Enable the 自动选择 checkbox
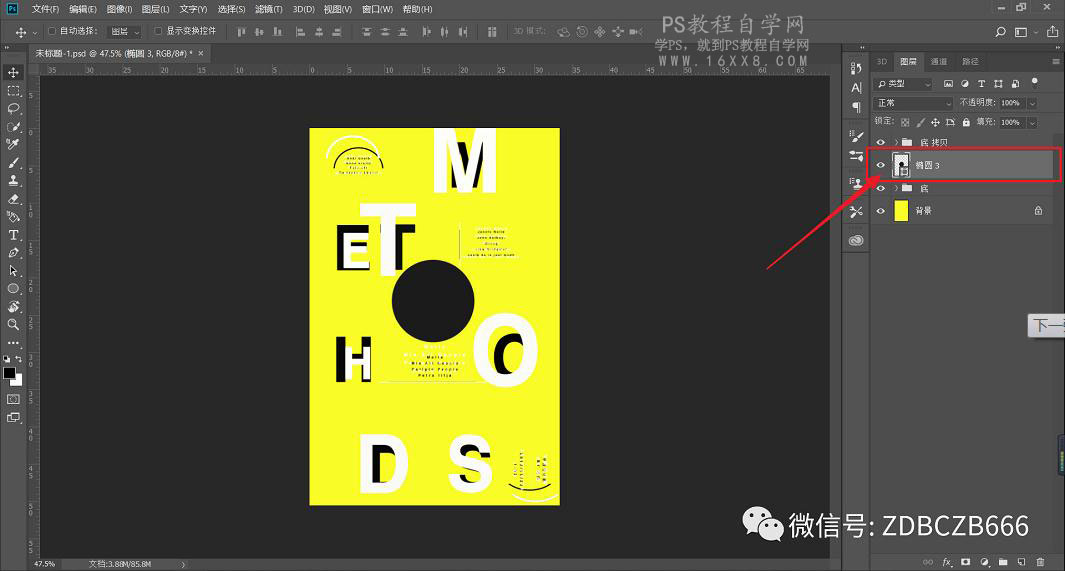The height and width of the screenshot is (571, 1065). pyautogui.click(x=52, y=31)
